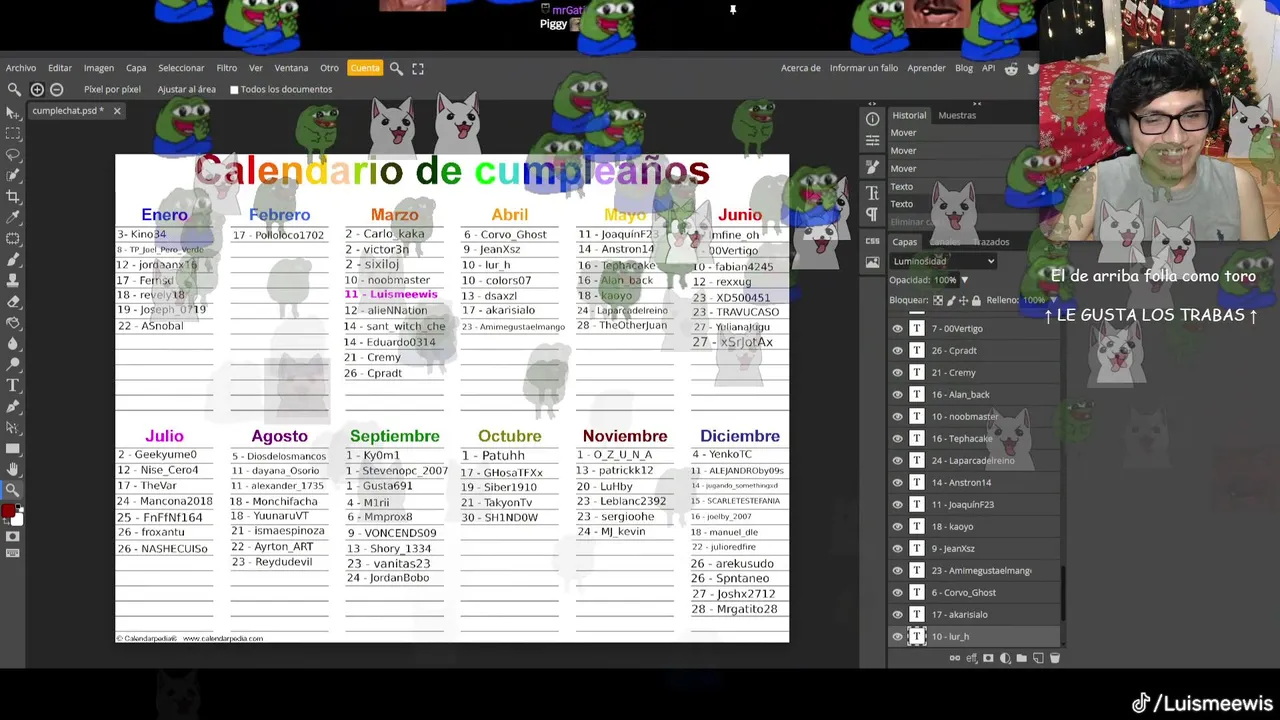Hide the 26 - Cpradt layer
Viewport: 1280px width, 720px height.
(x=897, y=350)
